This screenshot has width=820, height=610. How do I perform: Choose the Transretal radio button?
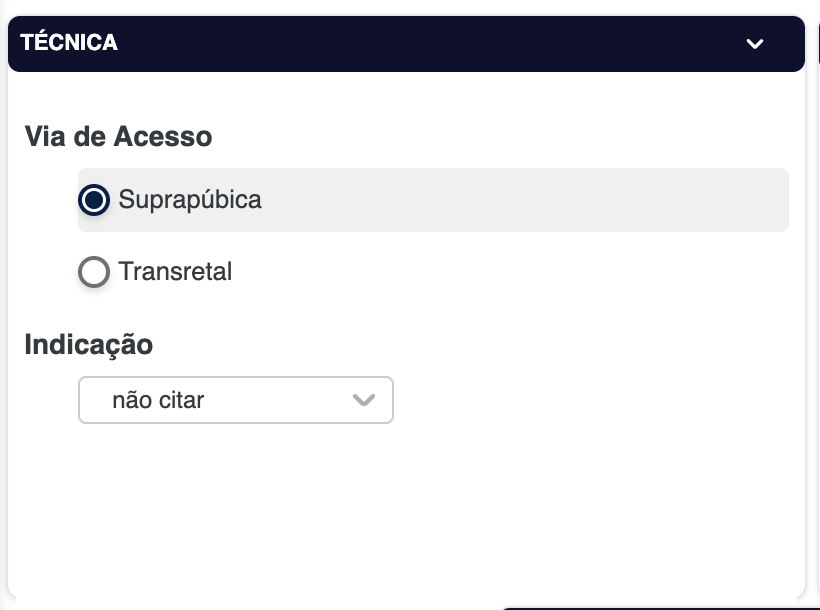(x=94, y=272)
